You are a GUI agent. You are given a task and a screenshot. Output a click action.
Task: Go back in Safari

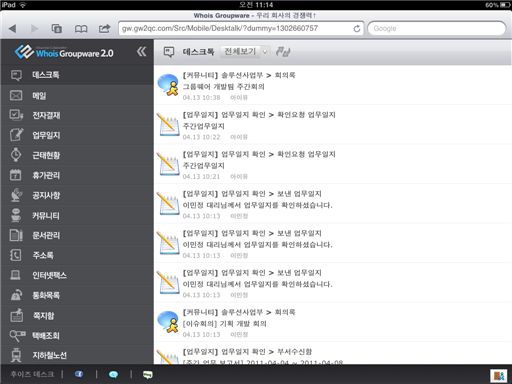(13, 29)
